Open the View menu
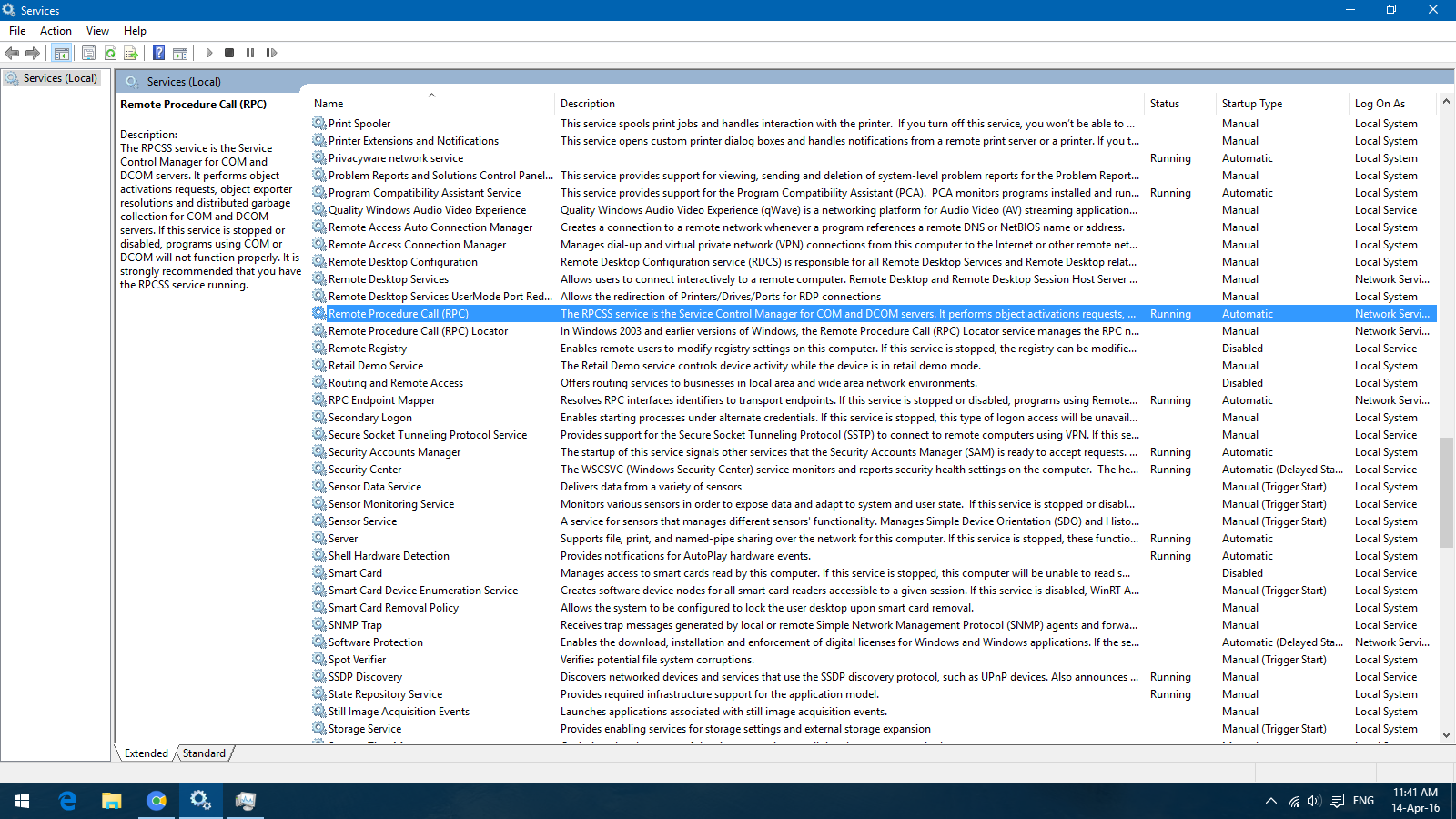This screenshot has height=819, width=1456. 97,31
